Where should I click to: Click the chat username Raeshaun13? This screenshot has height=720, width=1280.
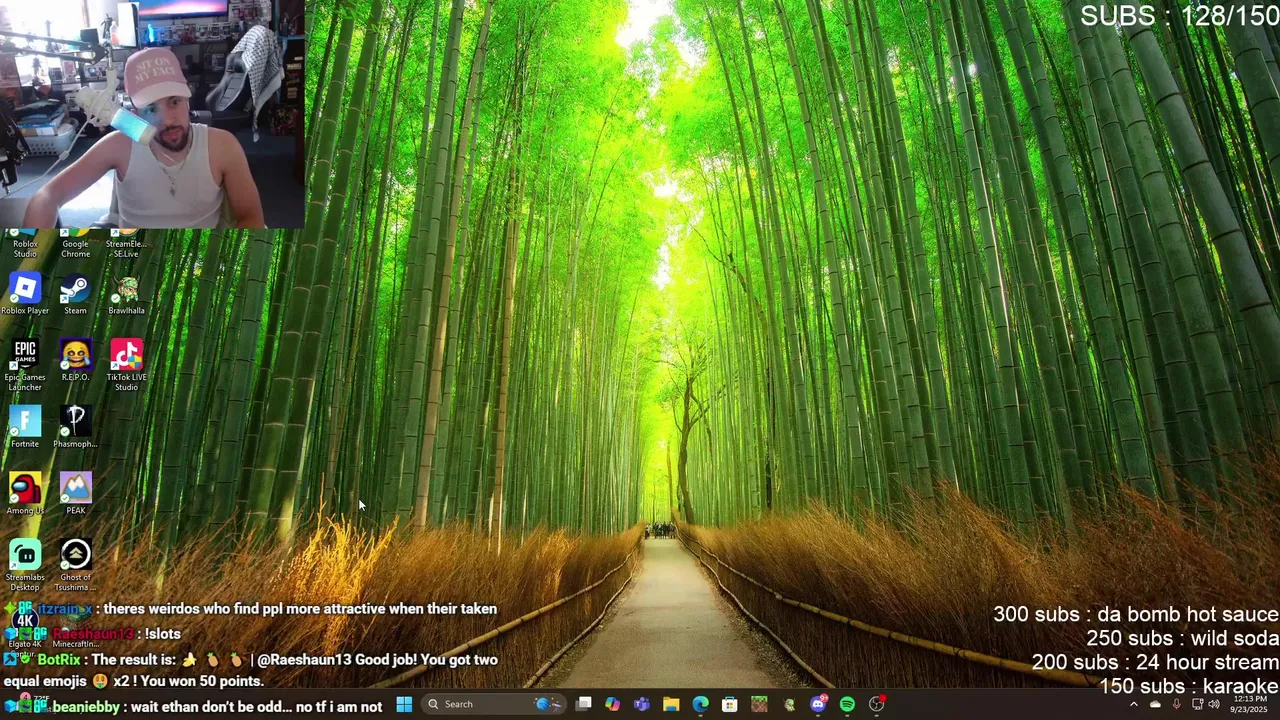click(x=92, y=634)
